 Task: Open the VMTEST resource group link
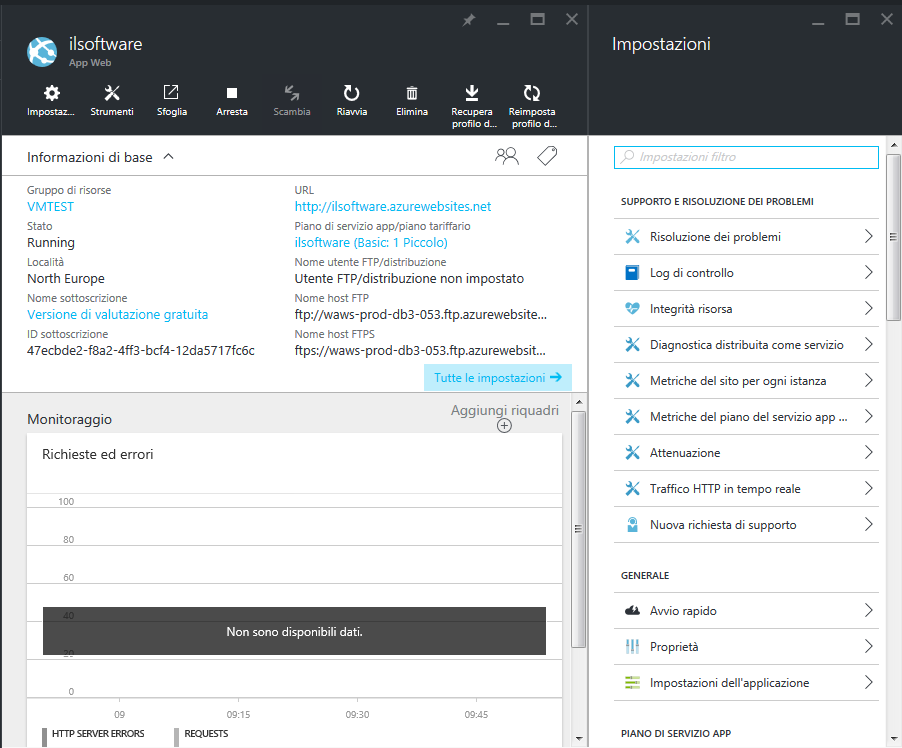[51, 207]
